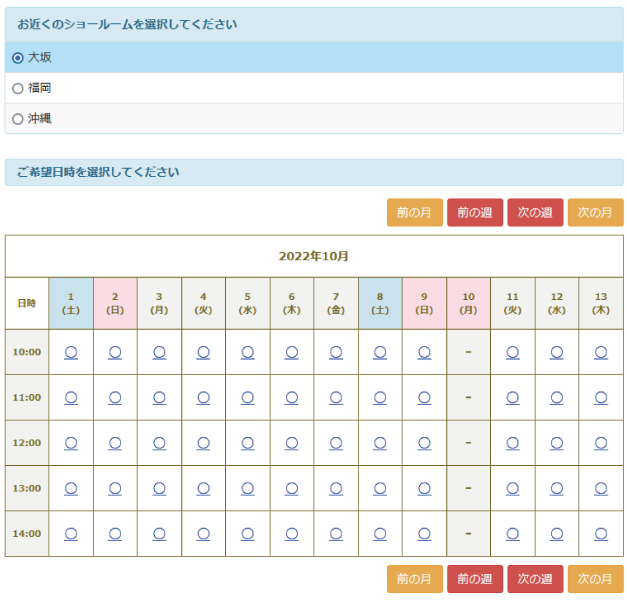
Task: Reserve the 12:00 slot on October 4 (火)
Action: (x=203, y=443)
